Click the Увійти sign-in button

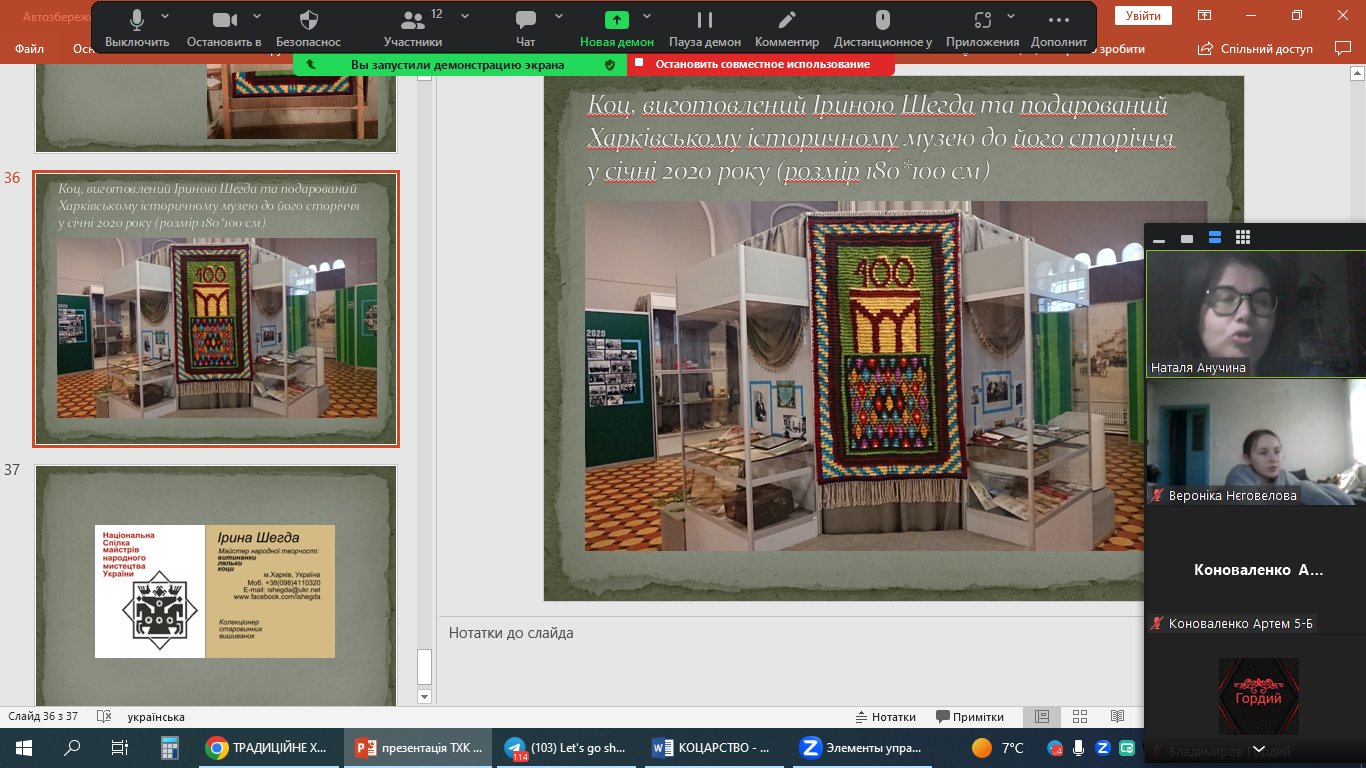point(1143,16)
